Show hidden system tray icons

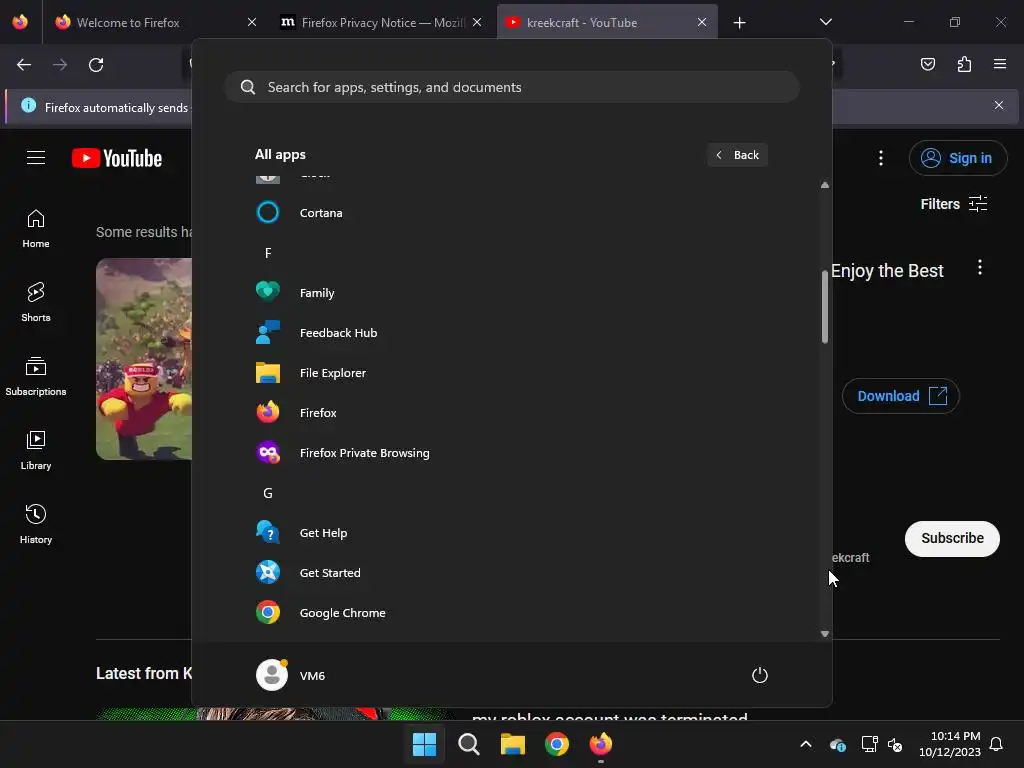tap(806, 744)
